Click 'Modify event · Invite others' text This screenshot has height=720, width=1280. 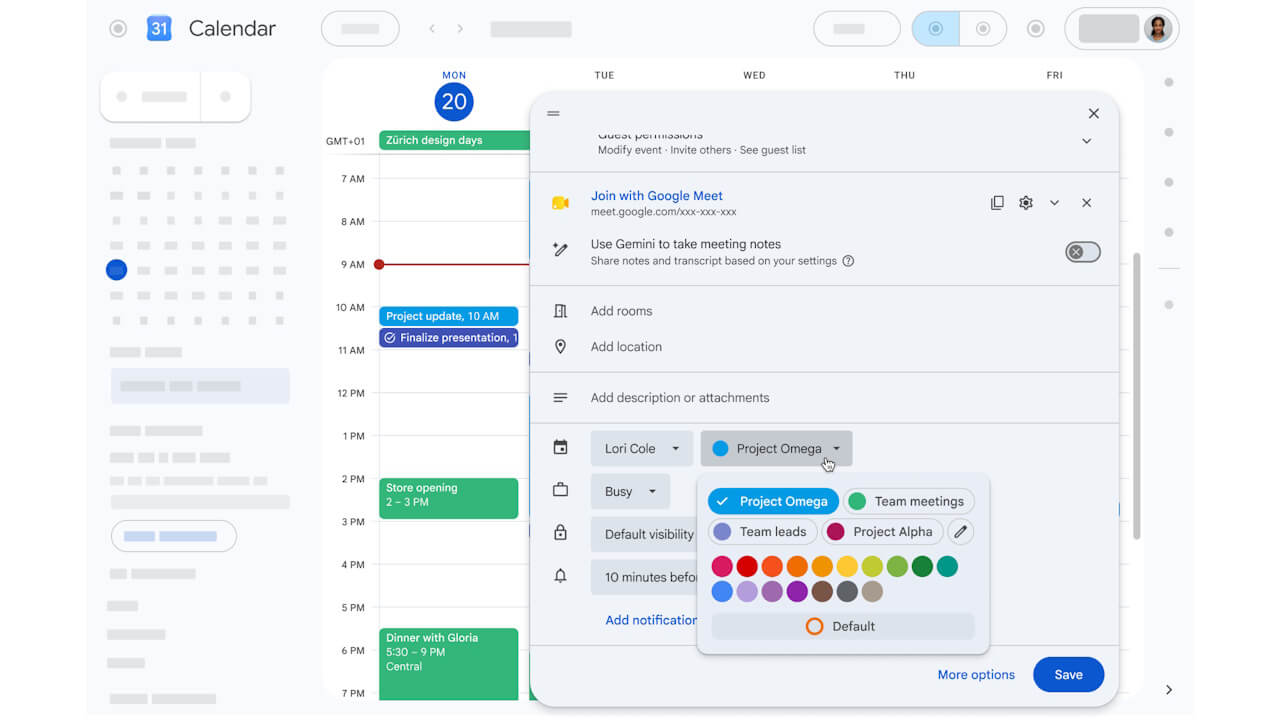point(664,150)
